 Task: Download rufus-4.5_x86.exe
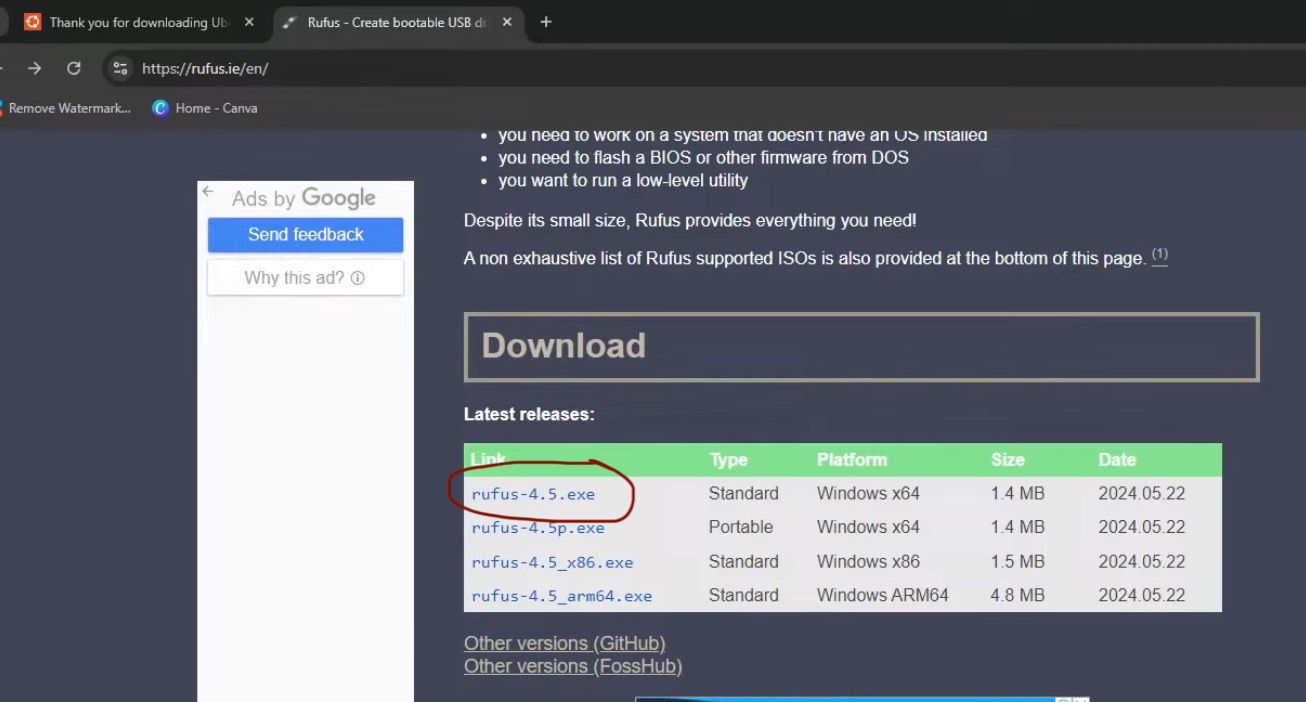pyautogui.click(x=552, y=562)
